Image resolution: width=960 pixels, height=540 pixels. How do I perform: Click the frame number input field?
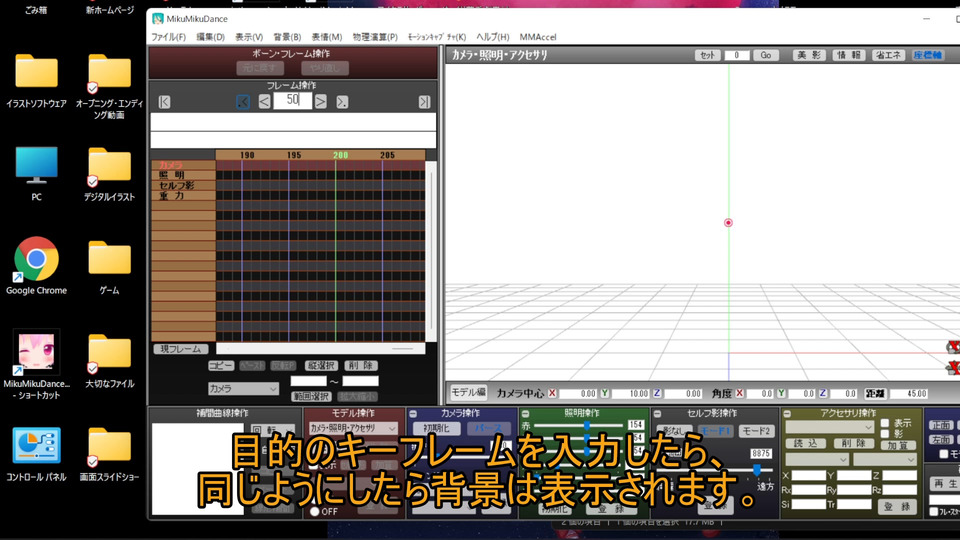(293, 100)
